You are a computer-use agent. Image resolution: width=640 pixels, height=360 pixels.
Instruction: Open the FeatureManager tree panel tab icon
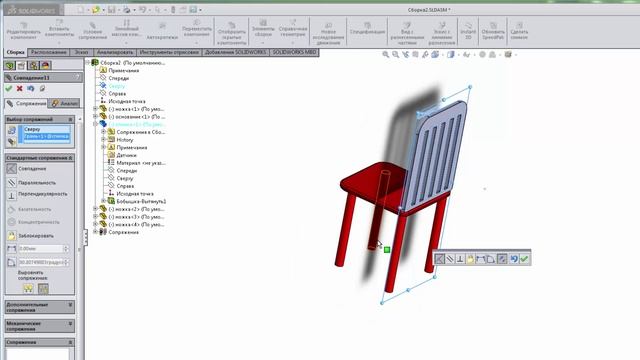pyautogui.click(x=9, y=65)
